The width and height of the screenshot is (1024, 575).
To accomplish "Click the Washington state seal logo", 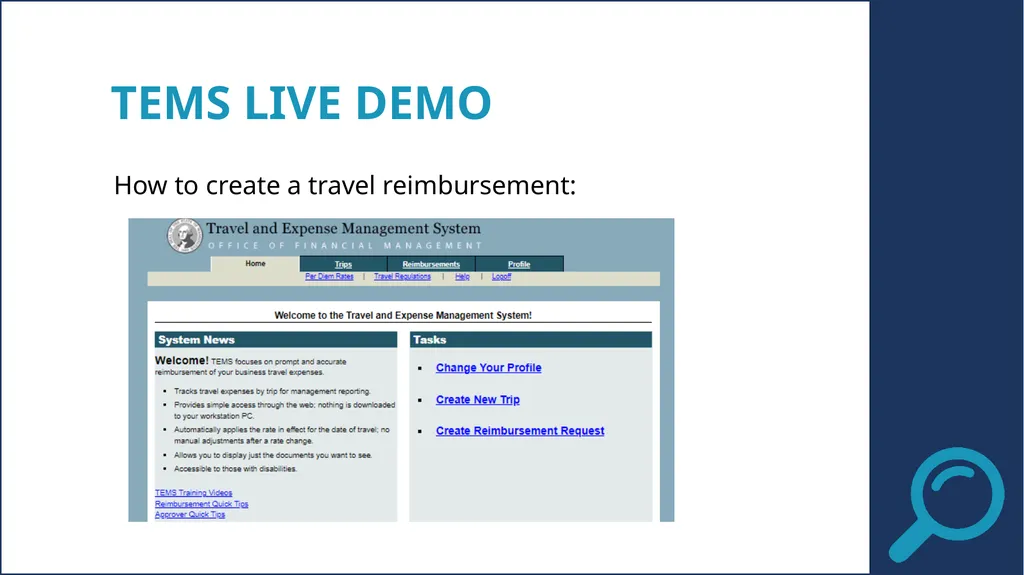I will 184,236.
